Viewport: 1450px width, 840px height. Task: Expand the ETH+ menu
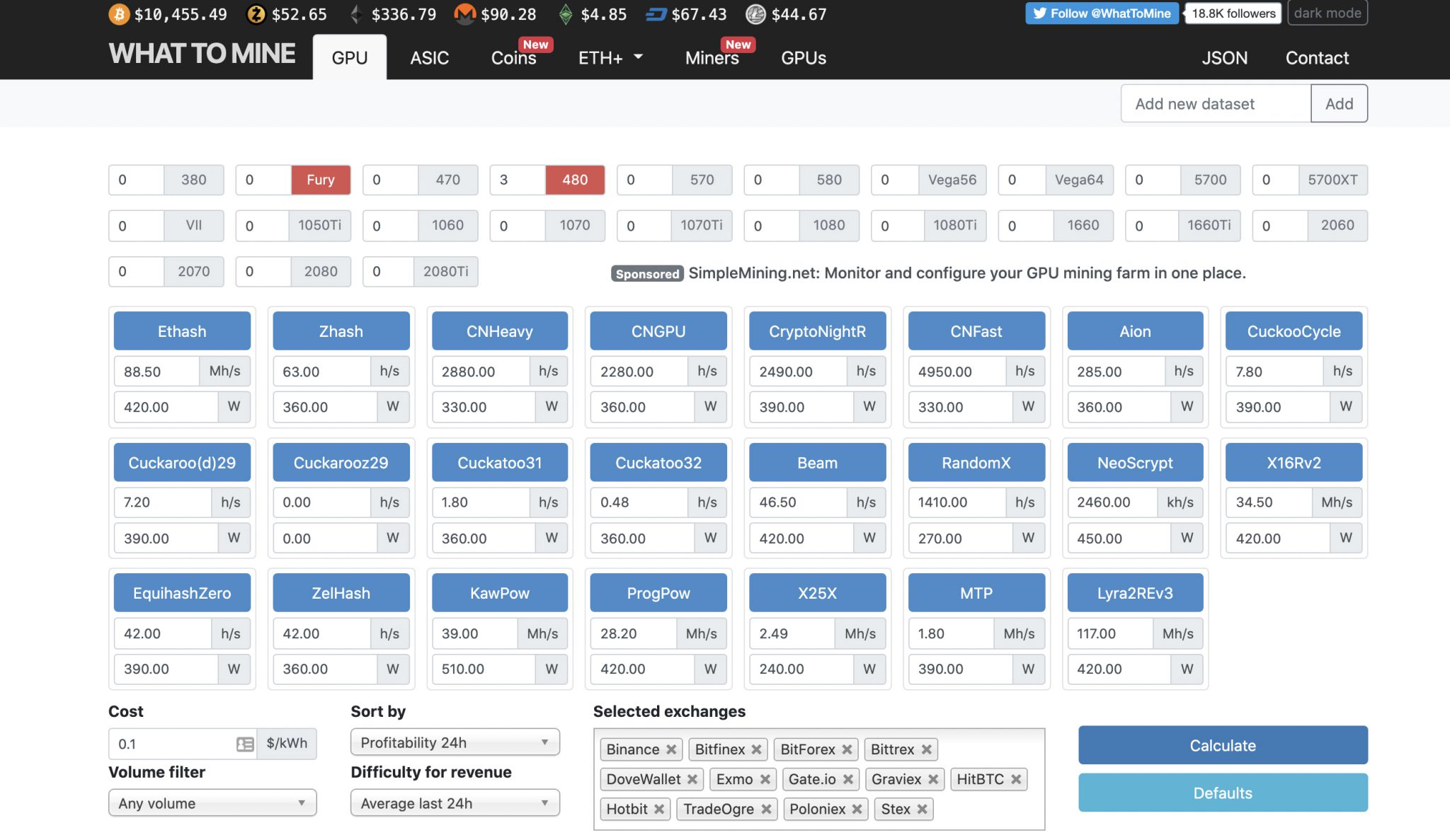(x=610, y=58)
